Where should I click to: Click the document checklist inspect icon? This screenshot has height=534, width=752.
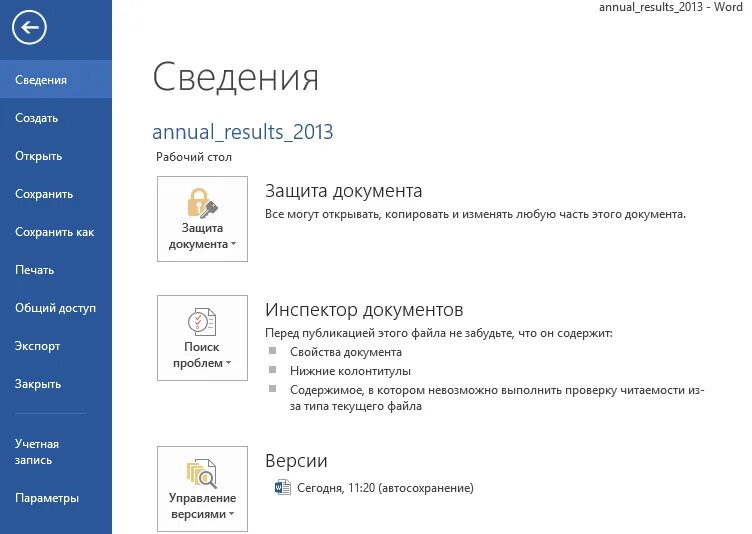202,321
